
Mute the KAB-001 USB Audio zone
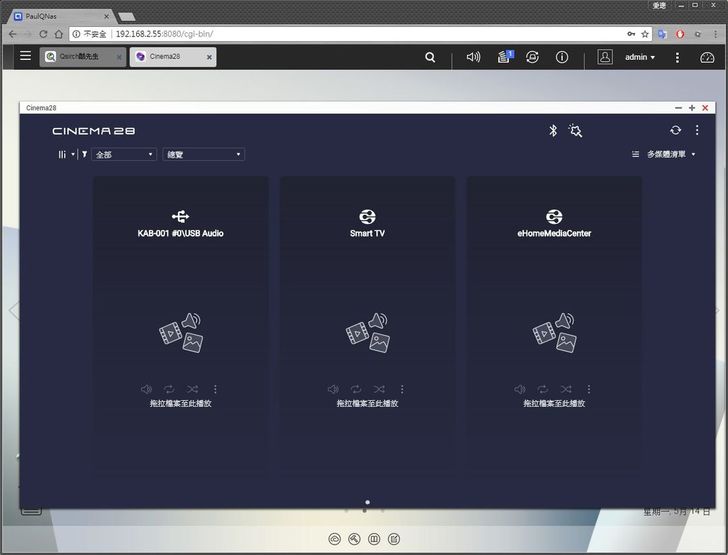[146, 389]
